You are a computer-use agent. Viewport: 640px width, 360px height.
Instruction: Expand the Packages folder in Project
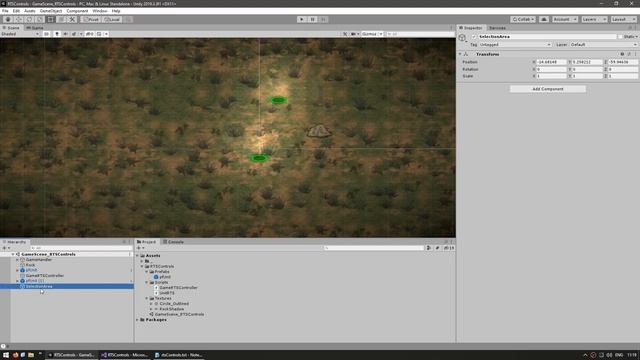tap(138, 320)
